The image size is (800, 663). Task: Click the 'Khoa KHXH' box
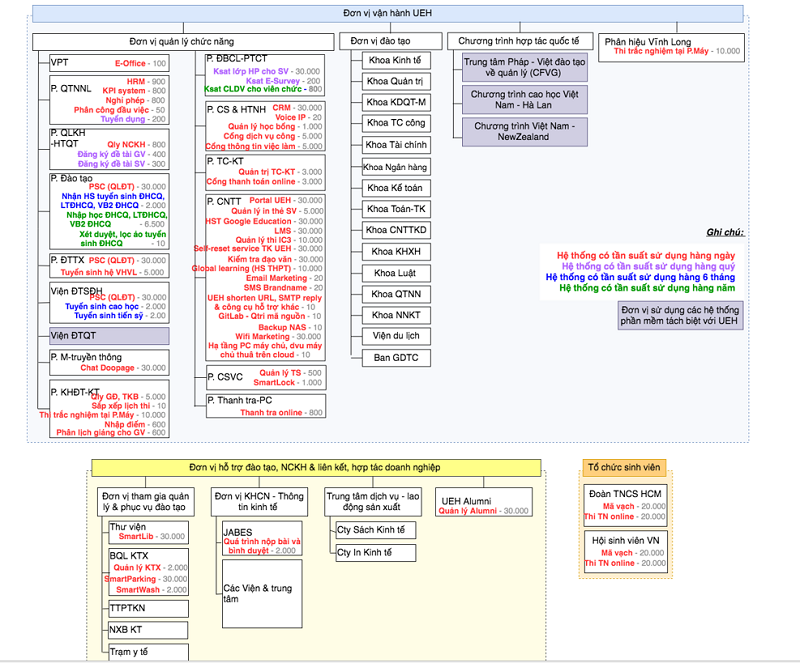396,252
